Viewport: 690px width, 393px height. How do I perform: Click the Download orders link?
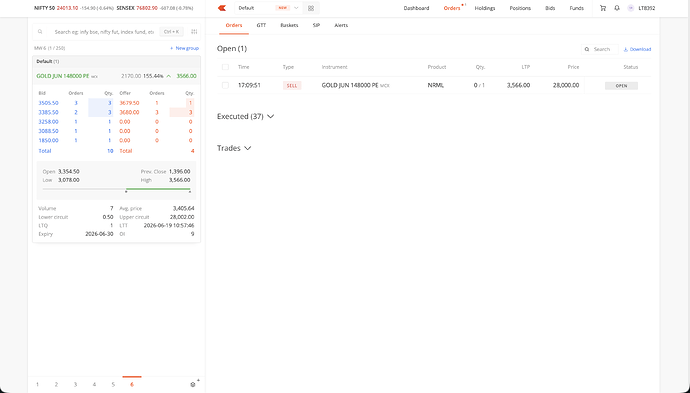click(x=637, y=49)
